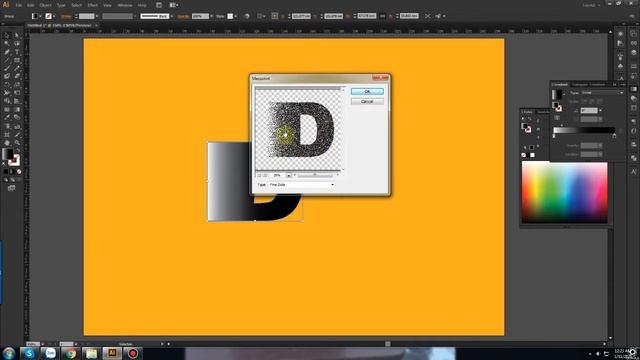Open Recolor Artwork in control bar
This screenshot has width=640, height=360.
click(x=247, y=16)
